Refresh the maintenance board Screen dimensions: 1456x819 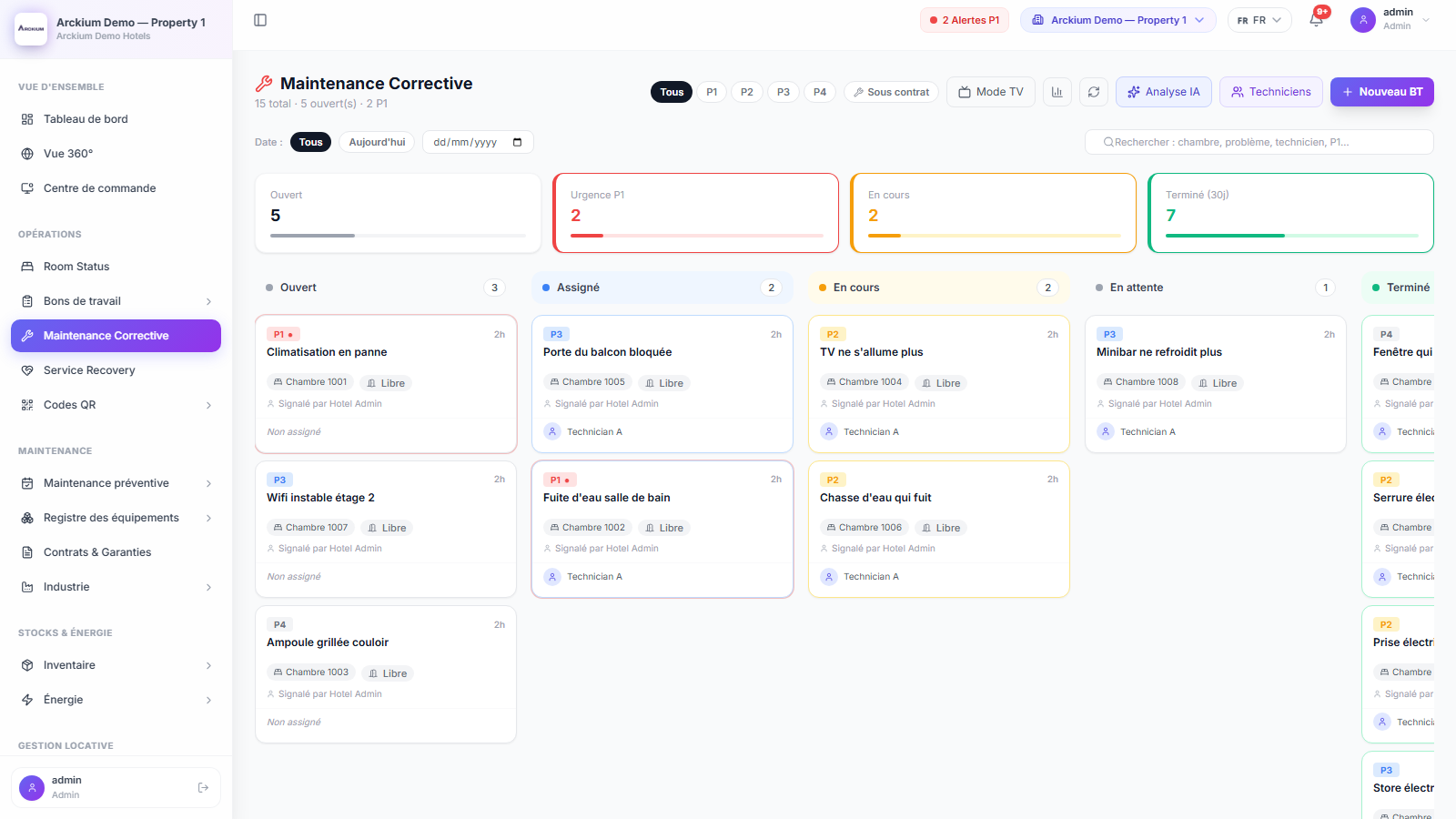tap(1094, 92)
